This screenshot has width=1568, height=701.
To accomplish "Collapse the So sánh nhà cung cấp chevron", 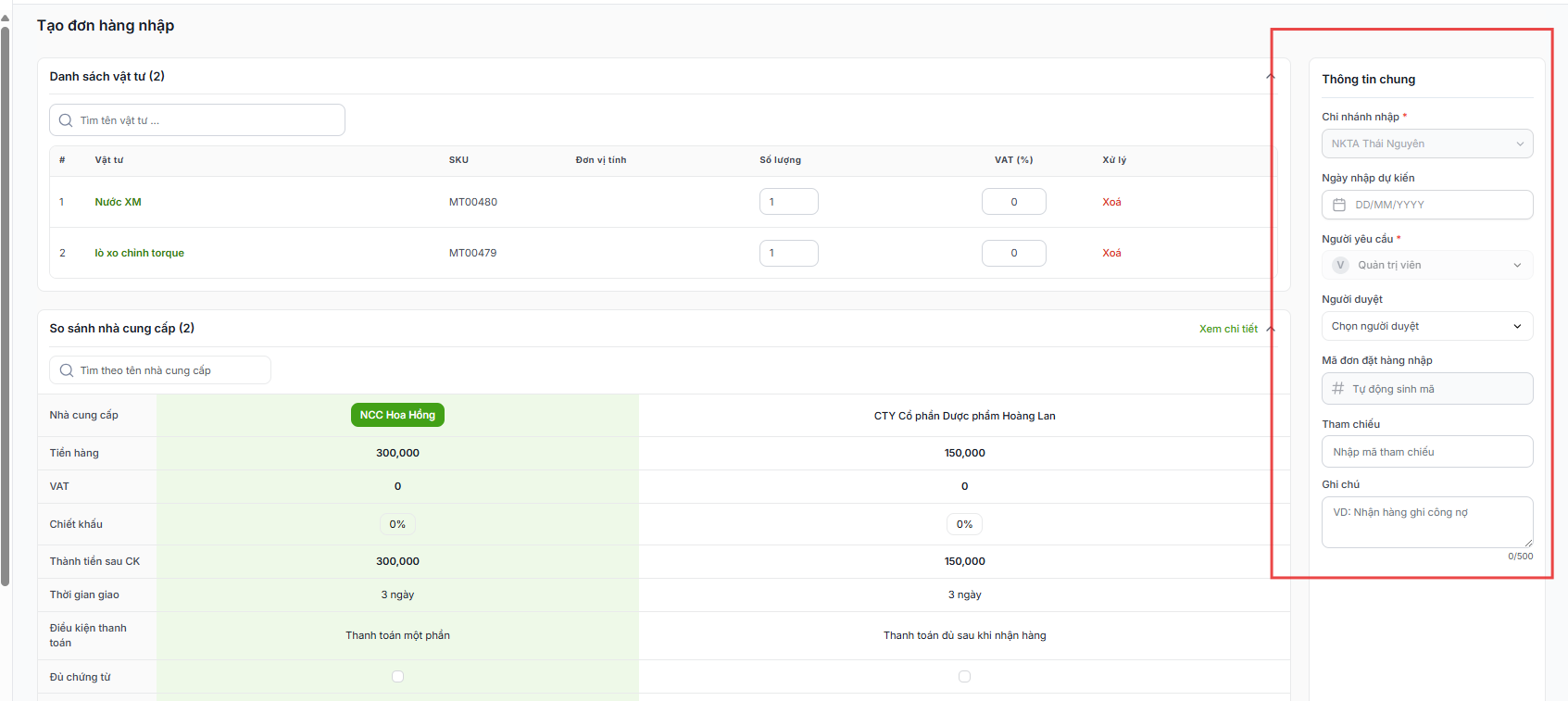I will pyautogui.click(x=1271, y=329).
